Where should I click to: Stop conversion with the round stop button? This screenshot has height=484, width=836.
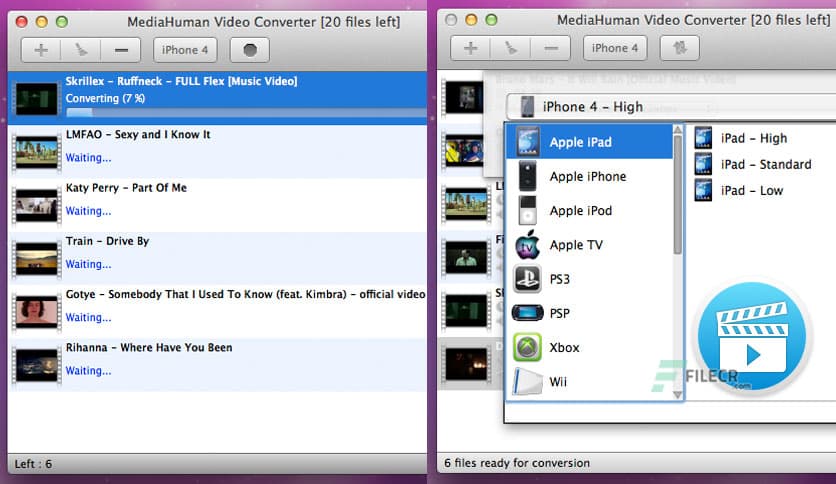point(250,50)
